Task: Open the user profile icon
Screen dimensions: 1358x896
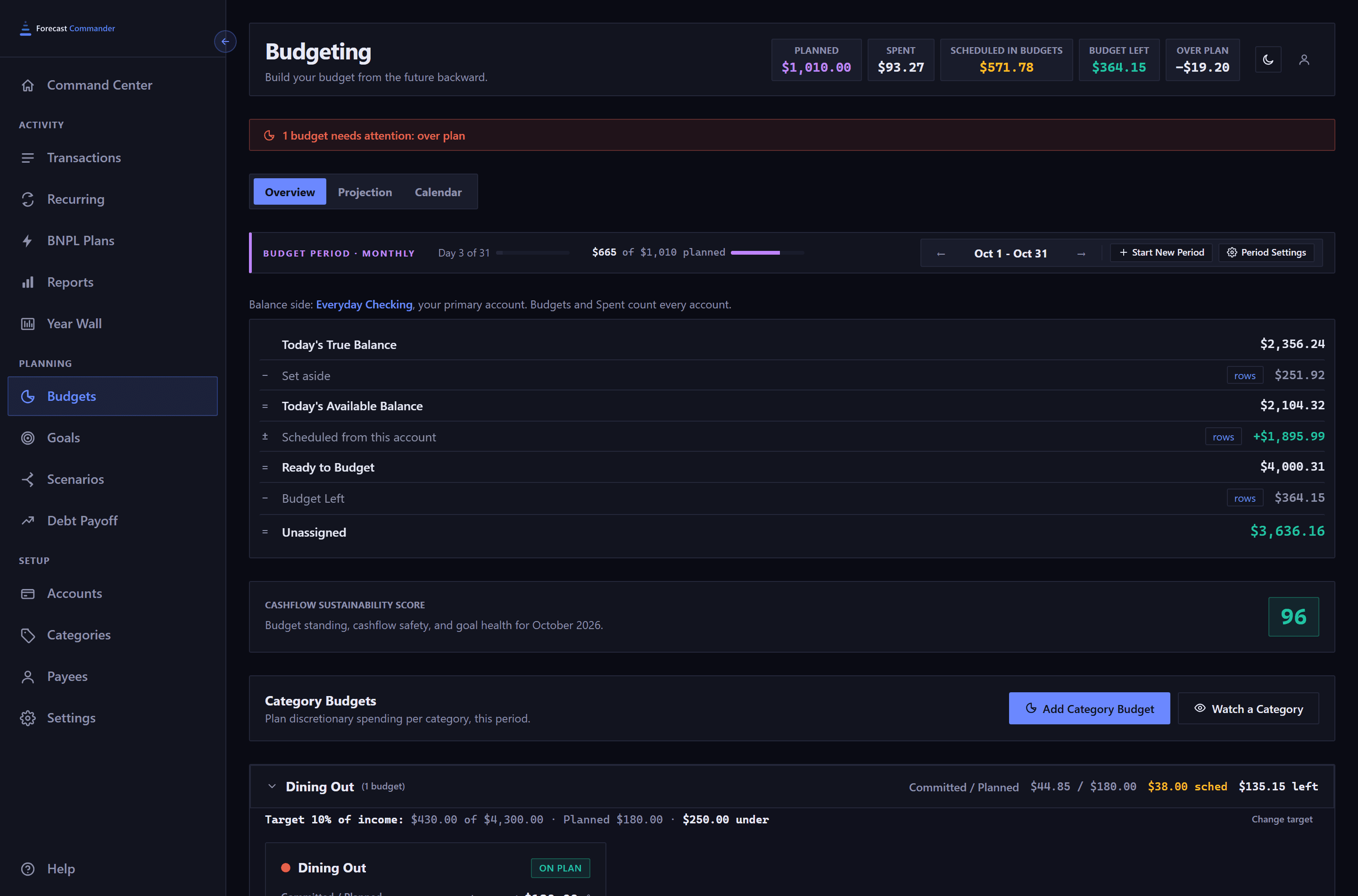Action: coord(1304,59)
